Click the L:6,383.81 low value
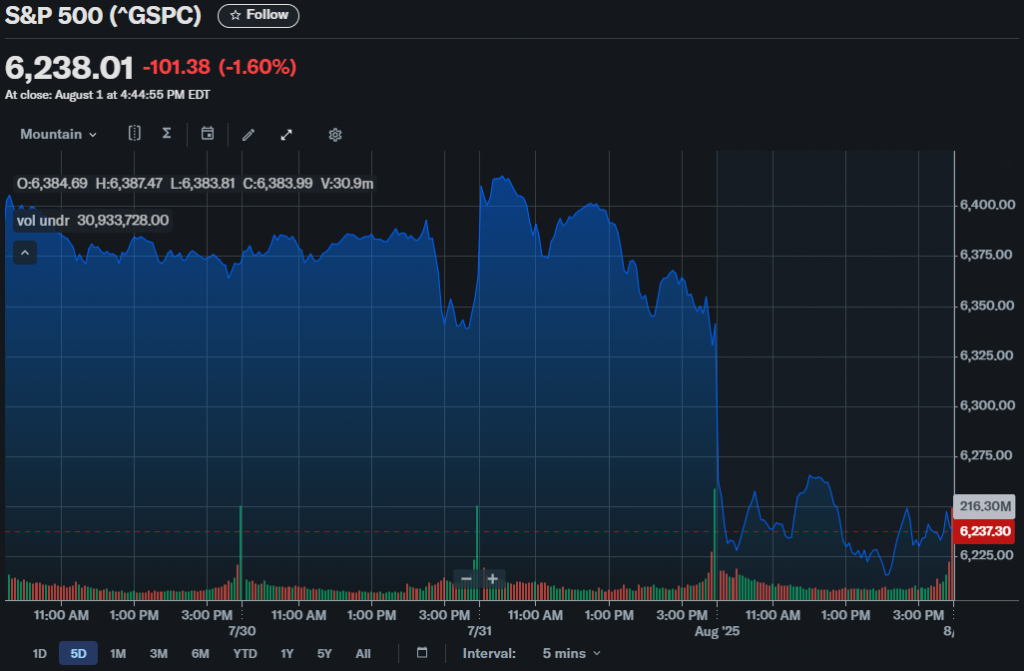 [202, 184]
